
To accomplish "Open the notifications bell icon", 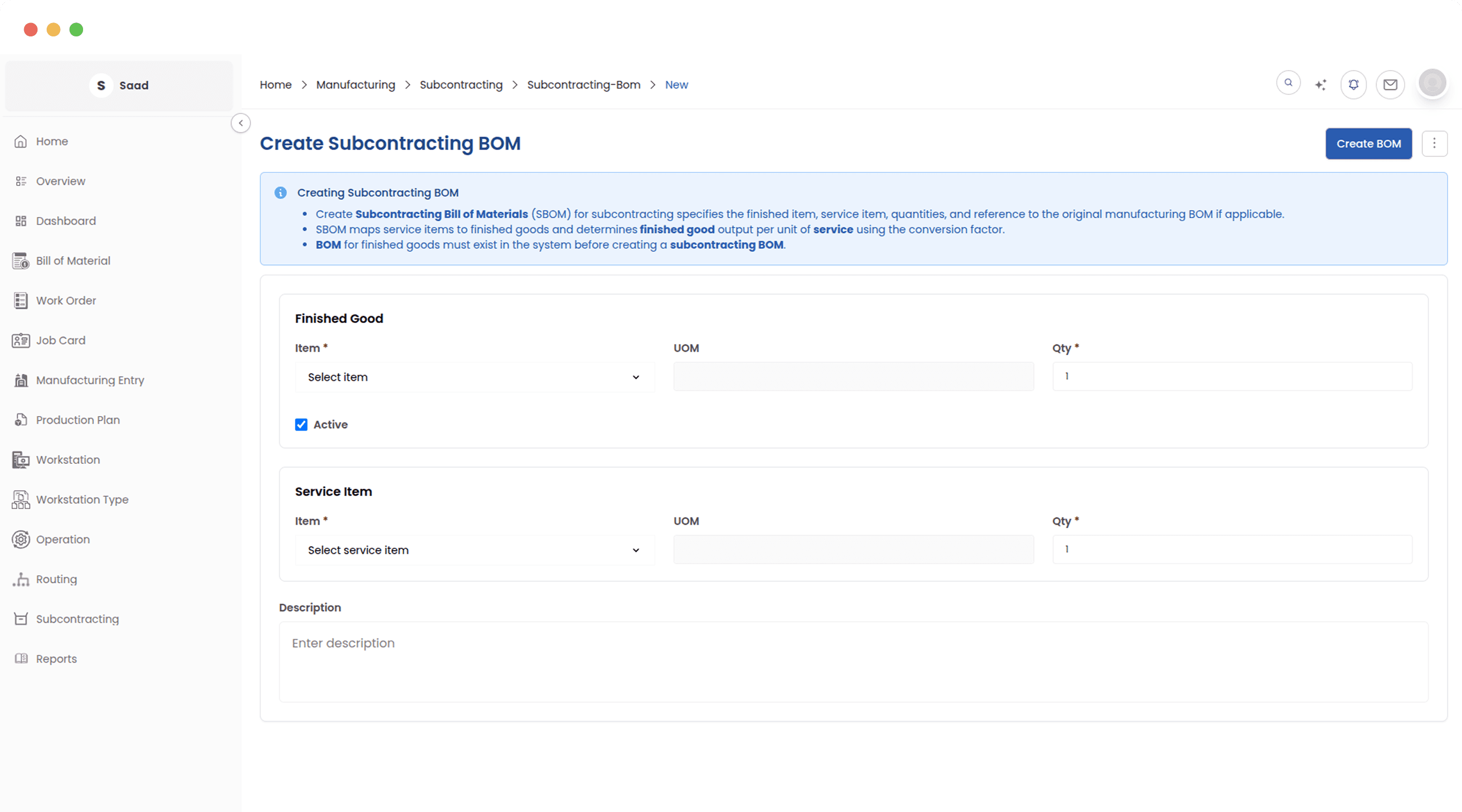I will 1353,84.
